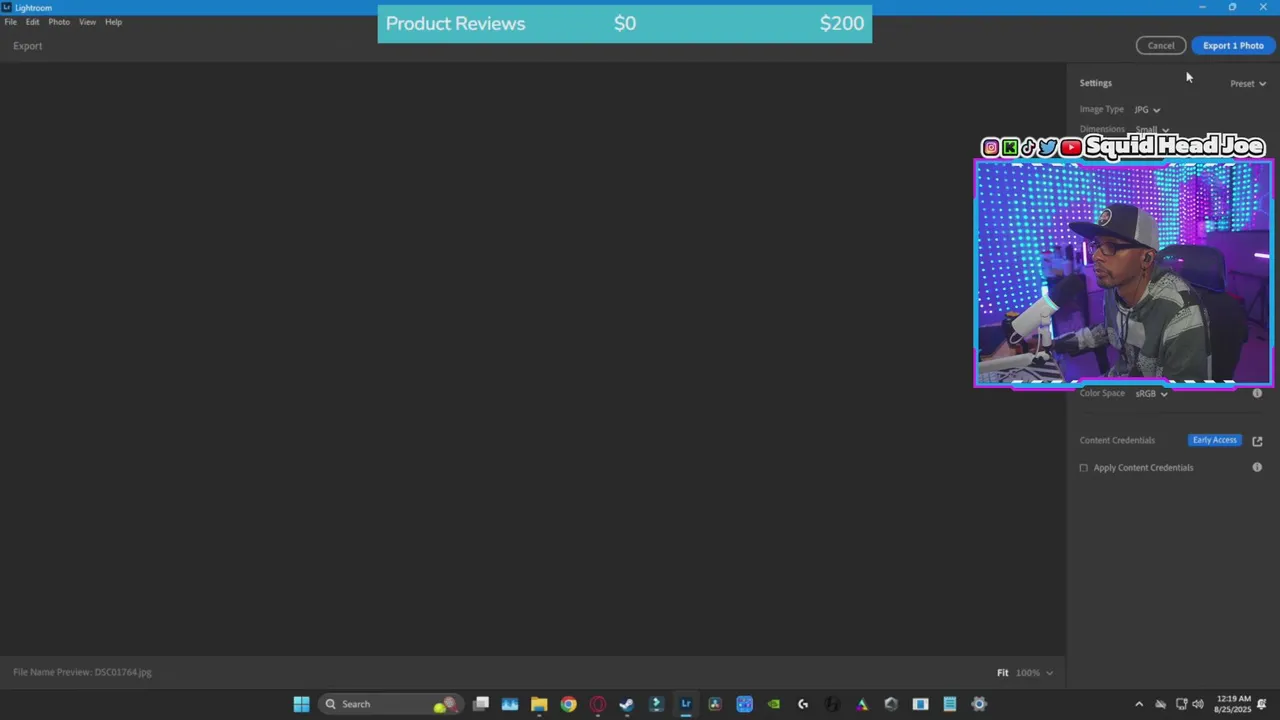Open the Preset dropdown
The height and width of the screenshot is (720, 1280).
pos(1248,84)
